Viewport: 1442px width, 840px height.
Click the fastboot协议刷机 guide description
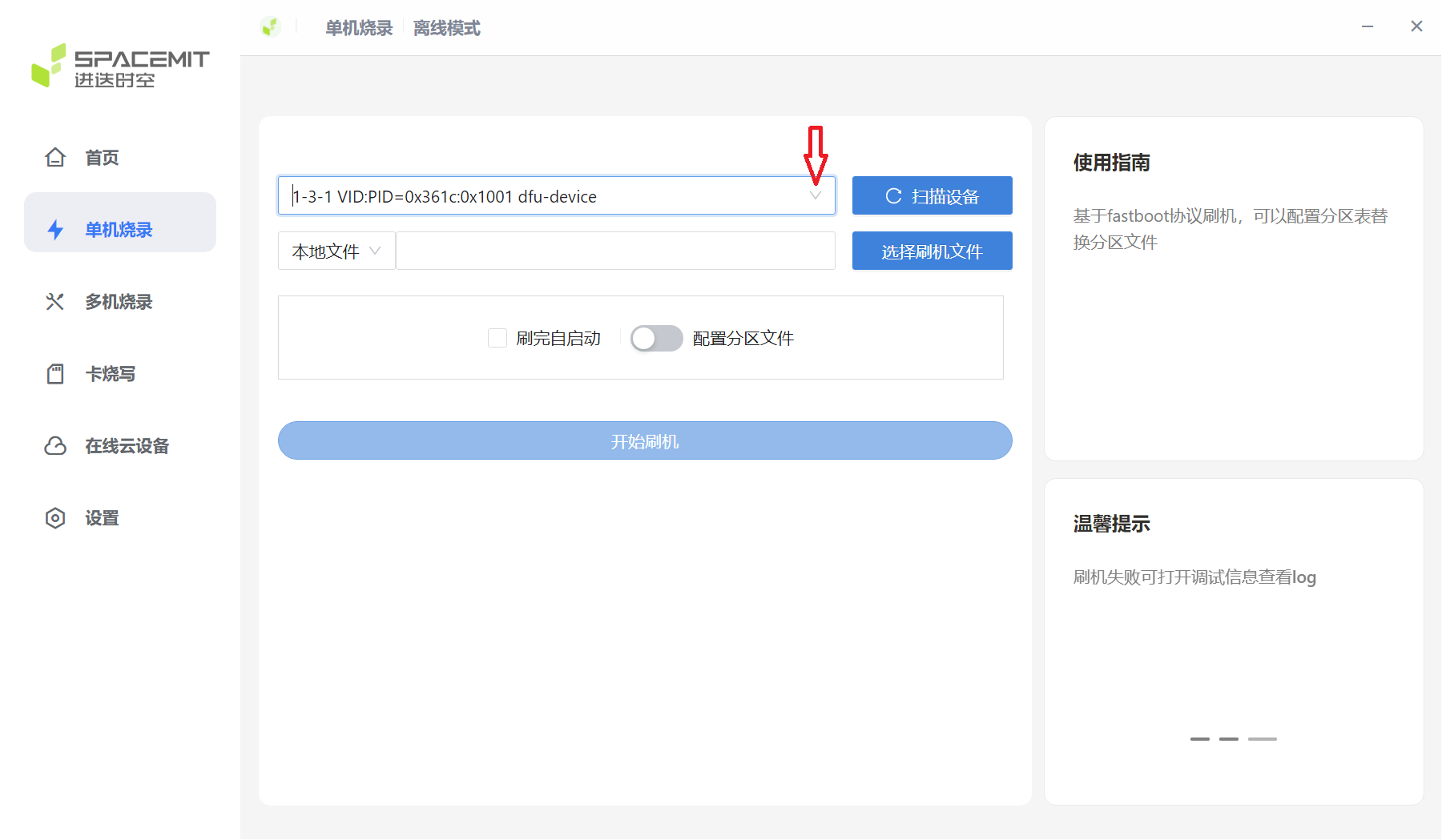(x=1231, y=229)
